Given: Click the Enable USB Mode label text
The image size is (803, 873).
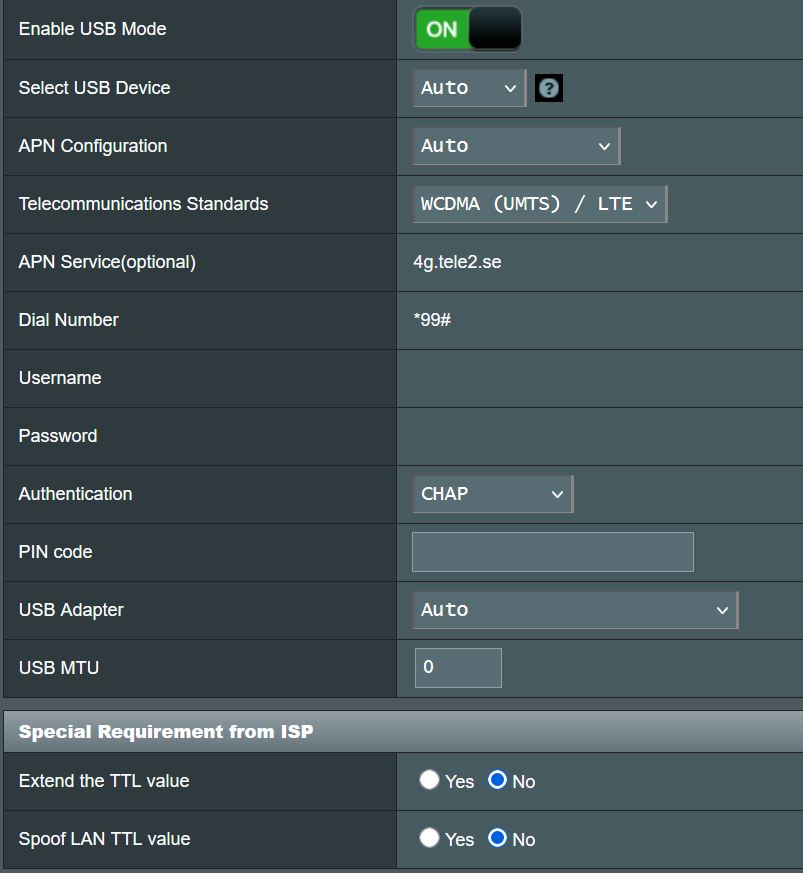Looking at the screenshot, I should (92, 29).
